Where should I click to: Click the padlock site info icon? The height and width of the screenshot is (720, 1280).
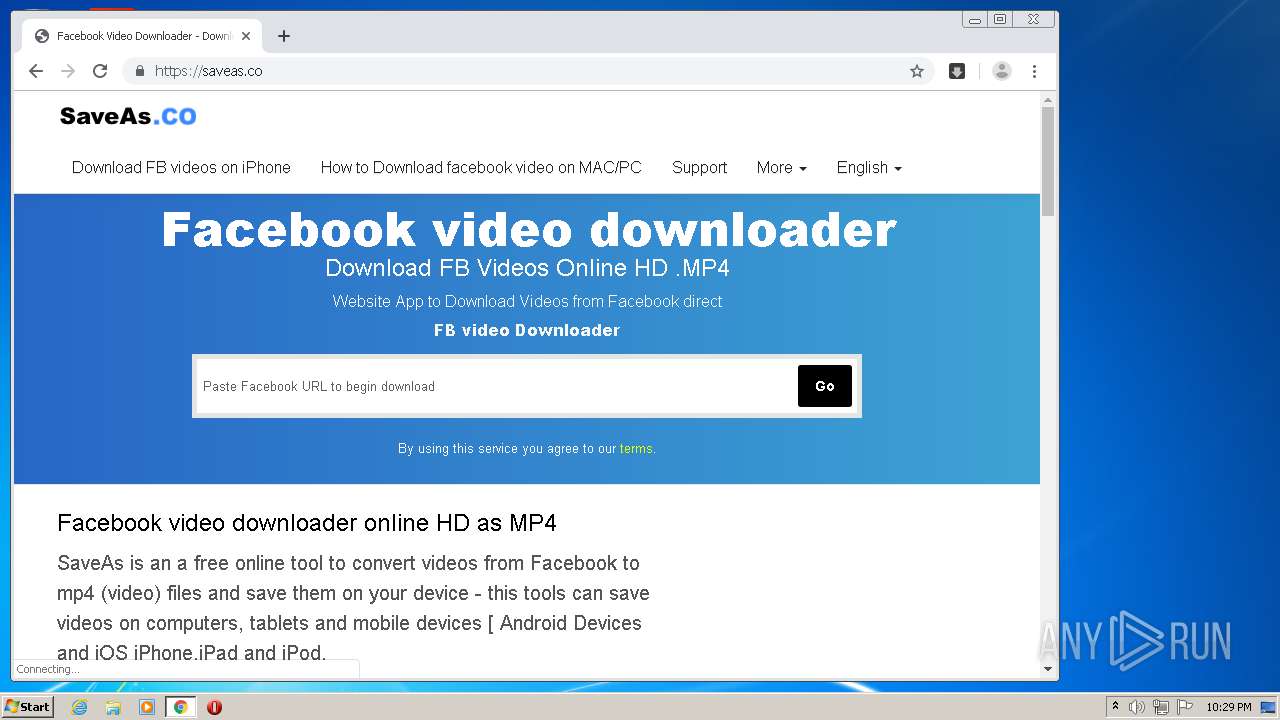tap(139, 71)
